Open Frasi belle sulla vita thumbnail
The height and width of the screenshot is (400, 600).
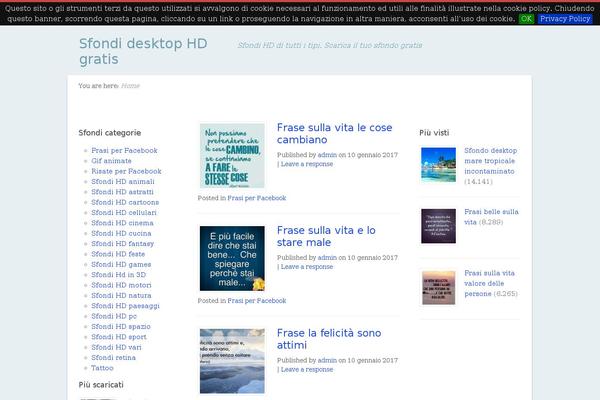coord(439,226)
